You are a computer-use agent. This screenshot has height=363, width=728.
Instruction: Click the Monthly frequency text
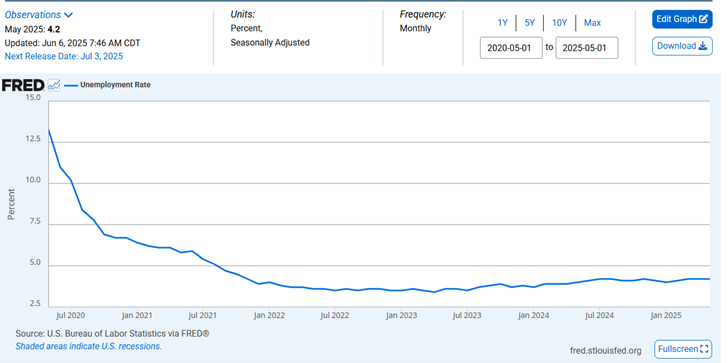pos(416,28)
